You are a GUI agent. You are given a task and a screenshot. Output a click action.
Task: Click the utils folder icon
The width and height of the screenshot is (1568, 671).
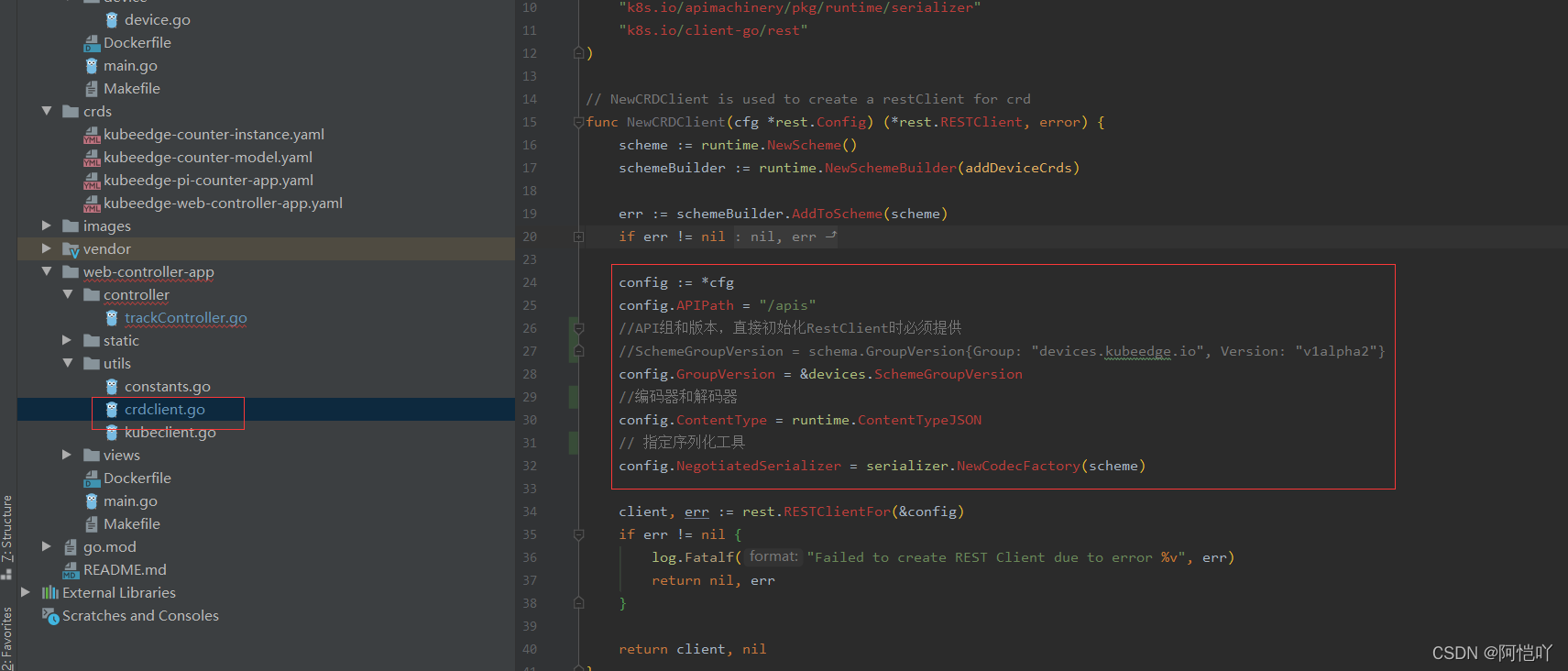[x=92, y=364]
